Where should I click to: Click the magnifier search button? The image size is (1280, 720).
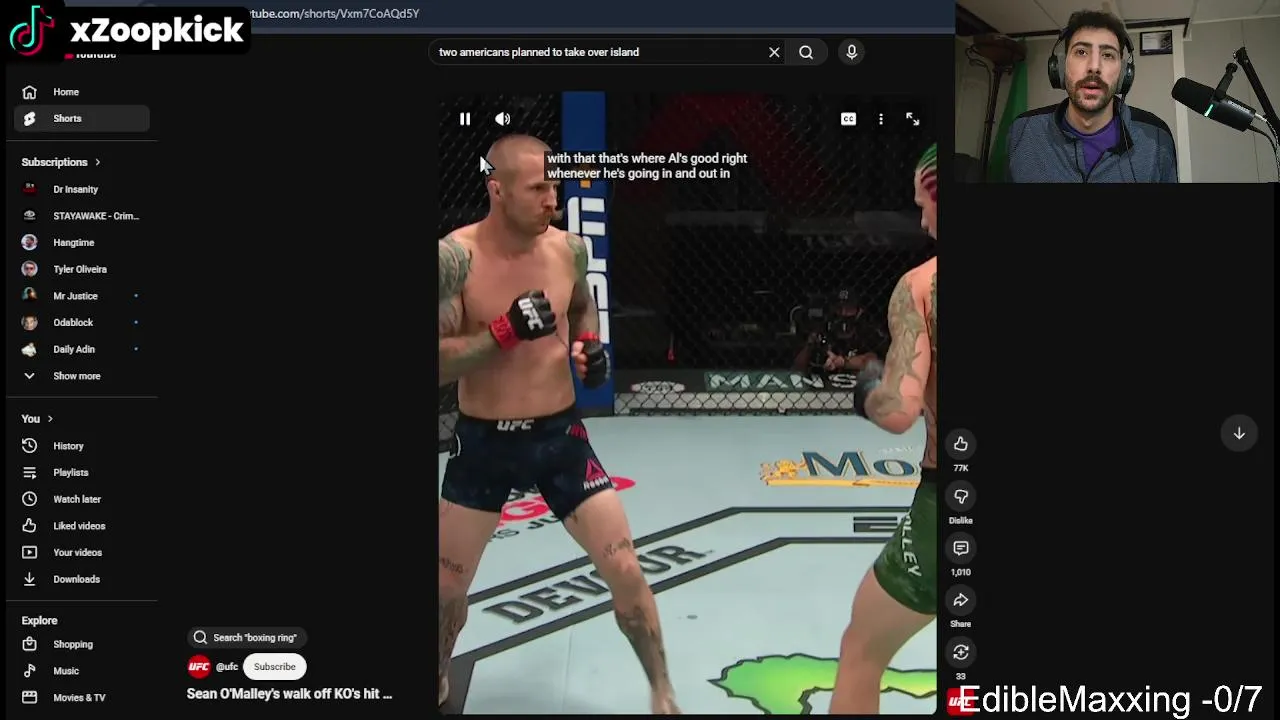click(x=806, y=52)
